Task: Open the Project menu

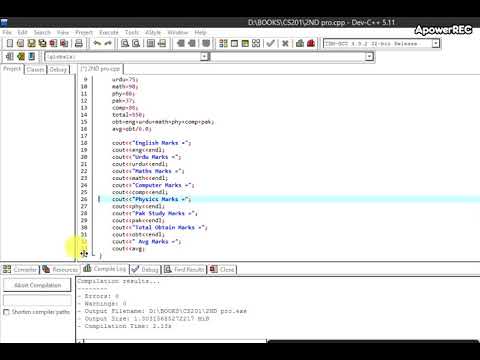Action: (x=84, y=32)
